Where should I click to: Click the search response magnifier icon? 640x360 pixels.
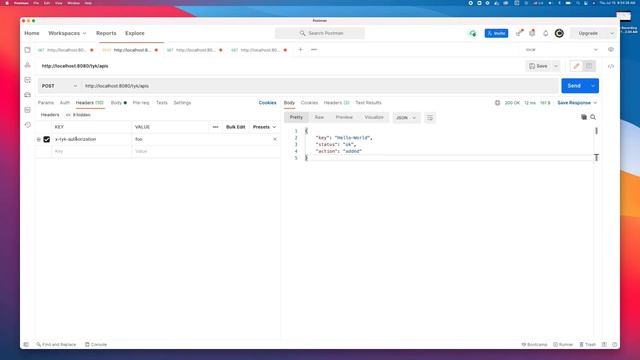click(593, 117)
